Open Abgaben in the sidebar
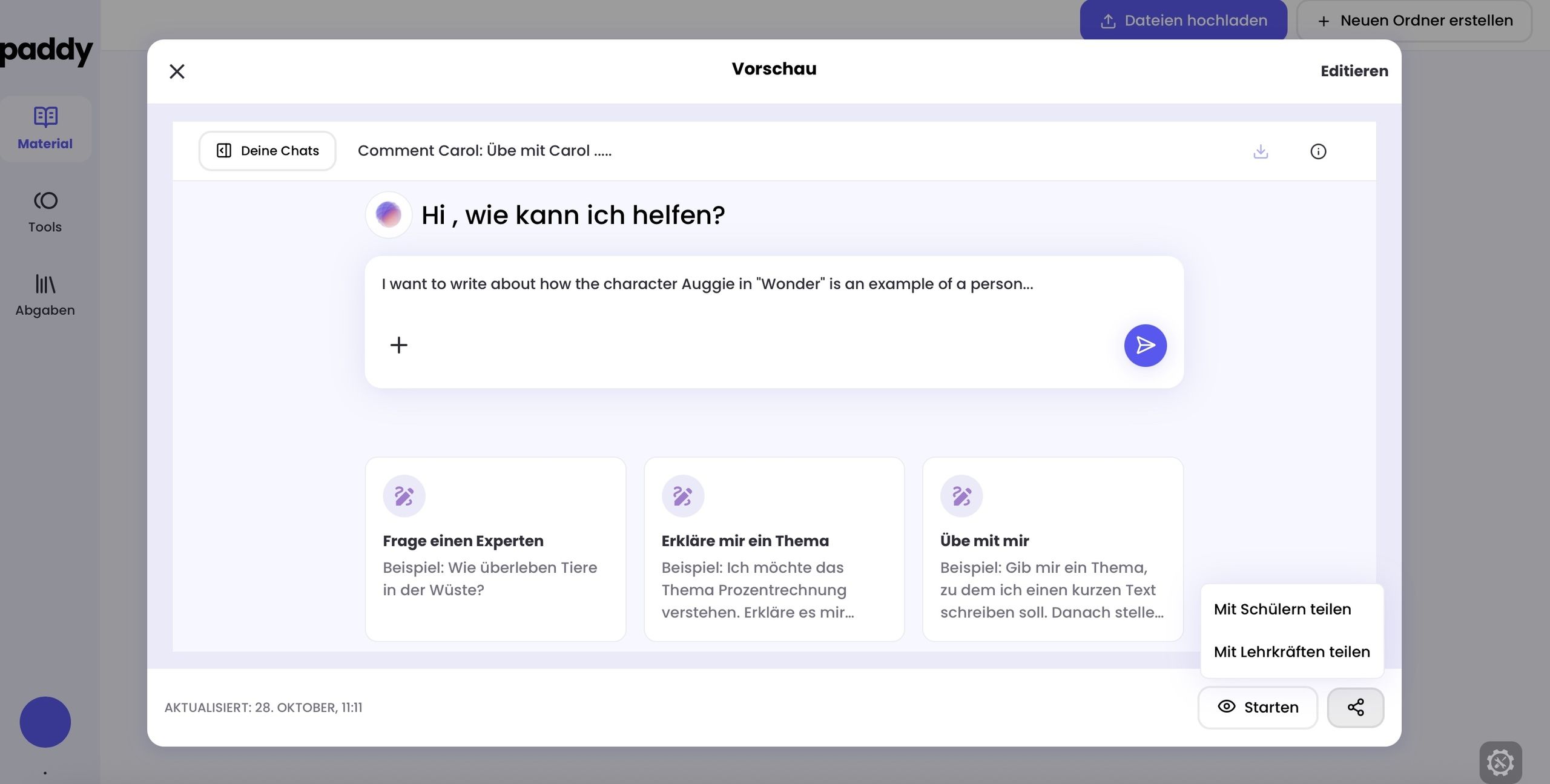1550x784 pixels. (x=45, y=295)
